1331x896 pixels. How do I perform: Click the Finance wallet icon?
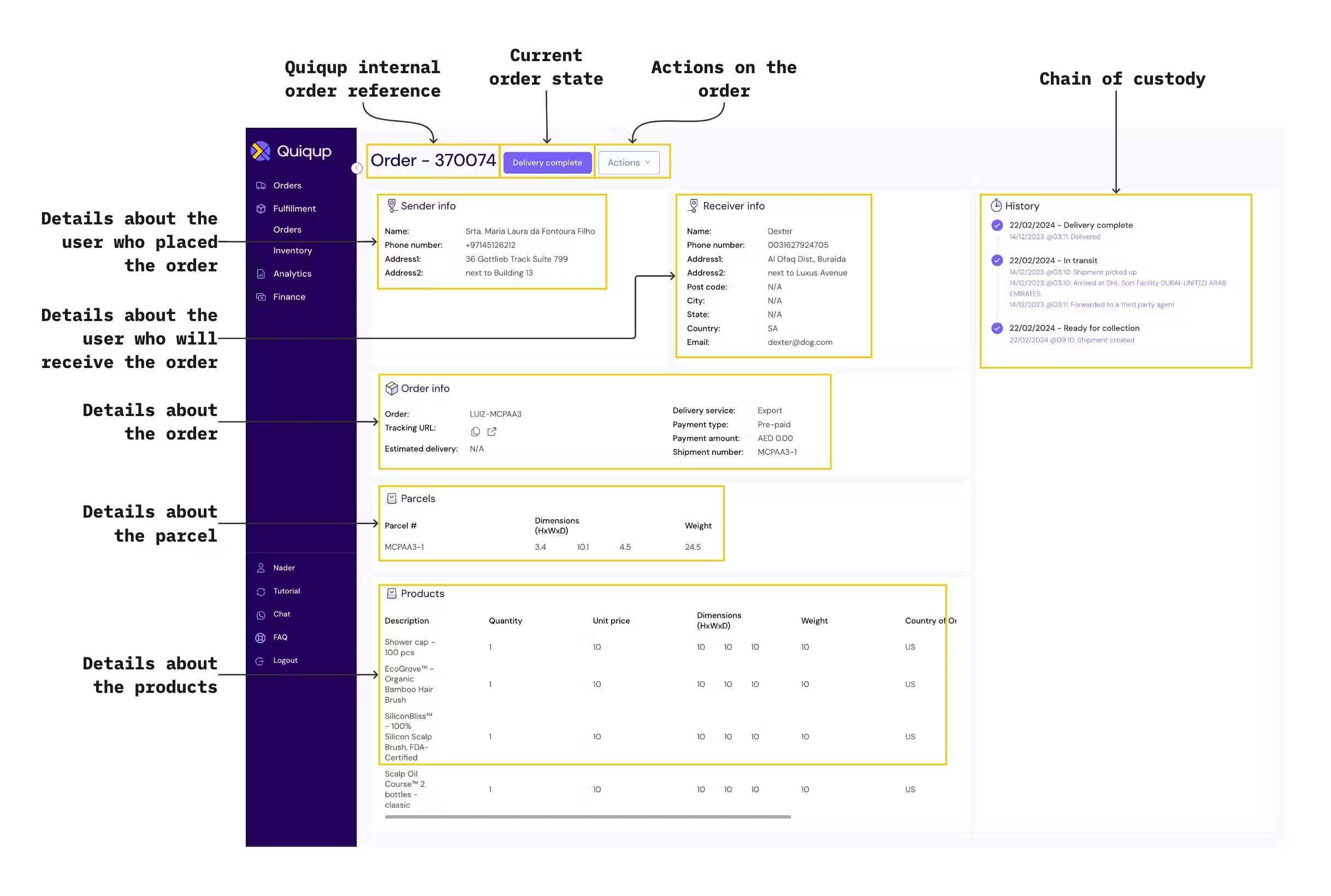click(261, 297)
